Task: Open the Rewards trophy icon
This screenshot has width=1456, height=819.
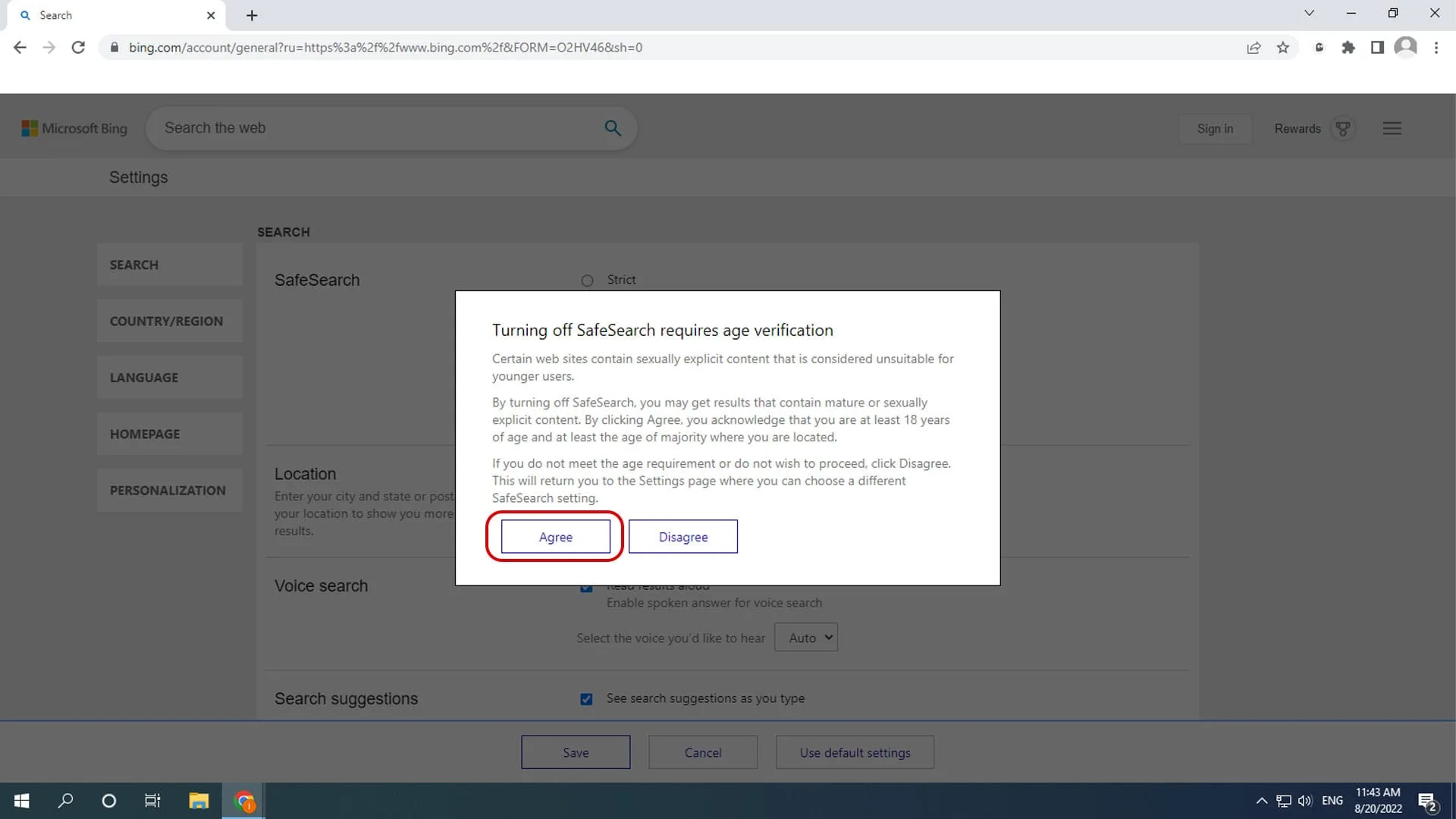Action: tap(1343, 129)
